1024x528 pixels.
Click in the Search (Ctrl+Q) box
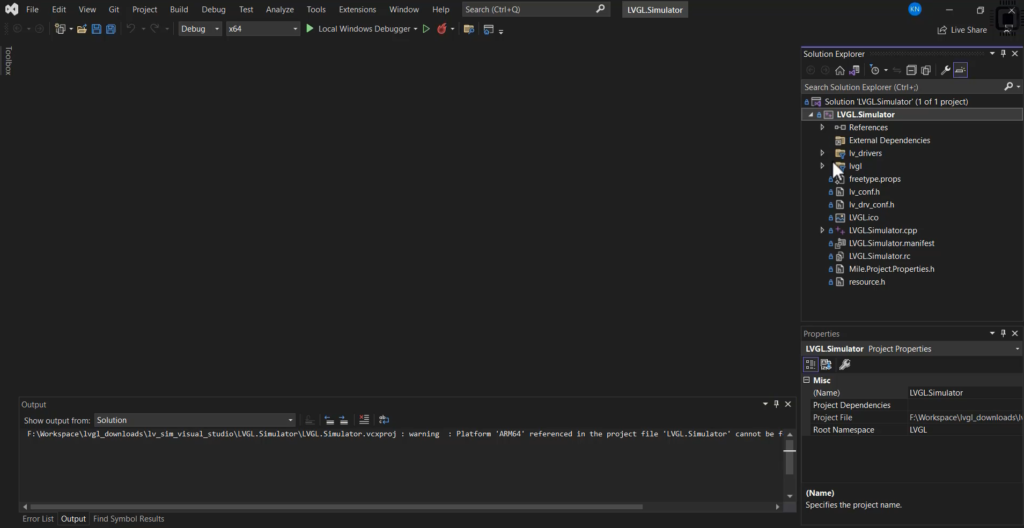tap(535, 9)
